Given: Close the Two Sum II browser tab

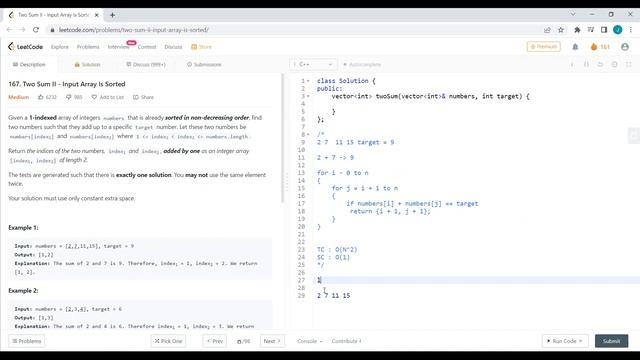Looking at the screenshot, I should point(97,15).
